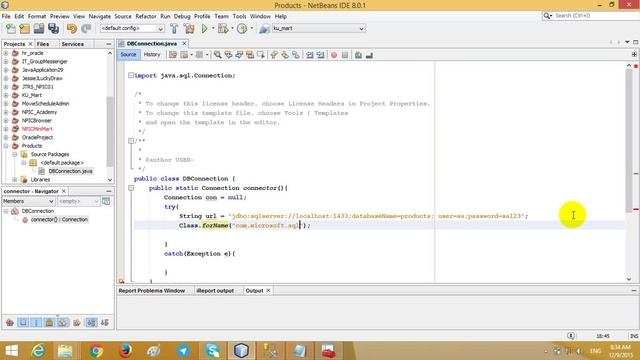
Task: Click the Find Previous Occurrence icon
Action: [x=229, y=55]
